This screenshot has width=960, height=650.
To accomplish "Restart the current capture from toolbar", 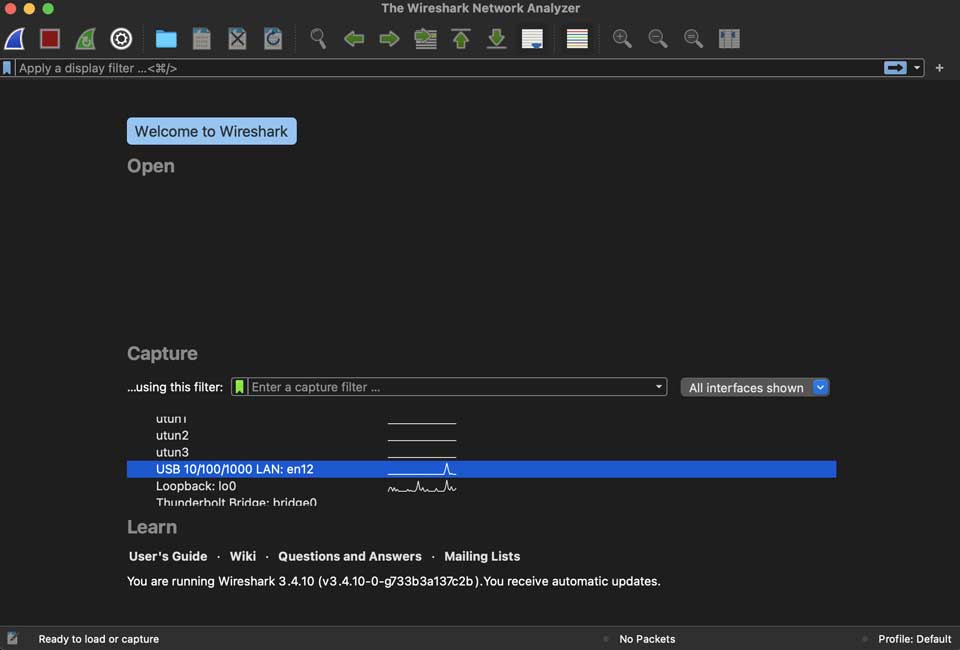I will [x=86, y=39].
